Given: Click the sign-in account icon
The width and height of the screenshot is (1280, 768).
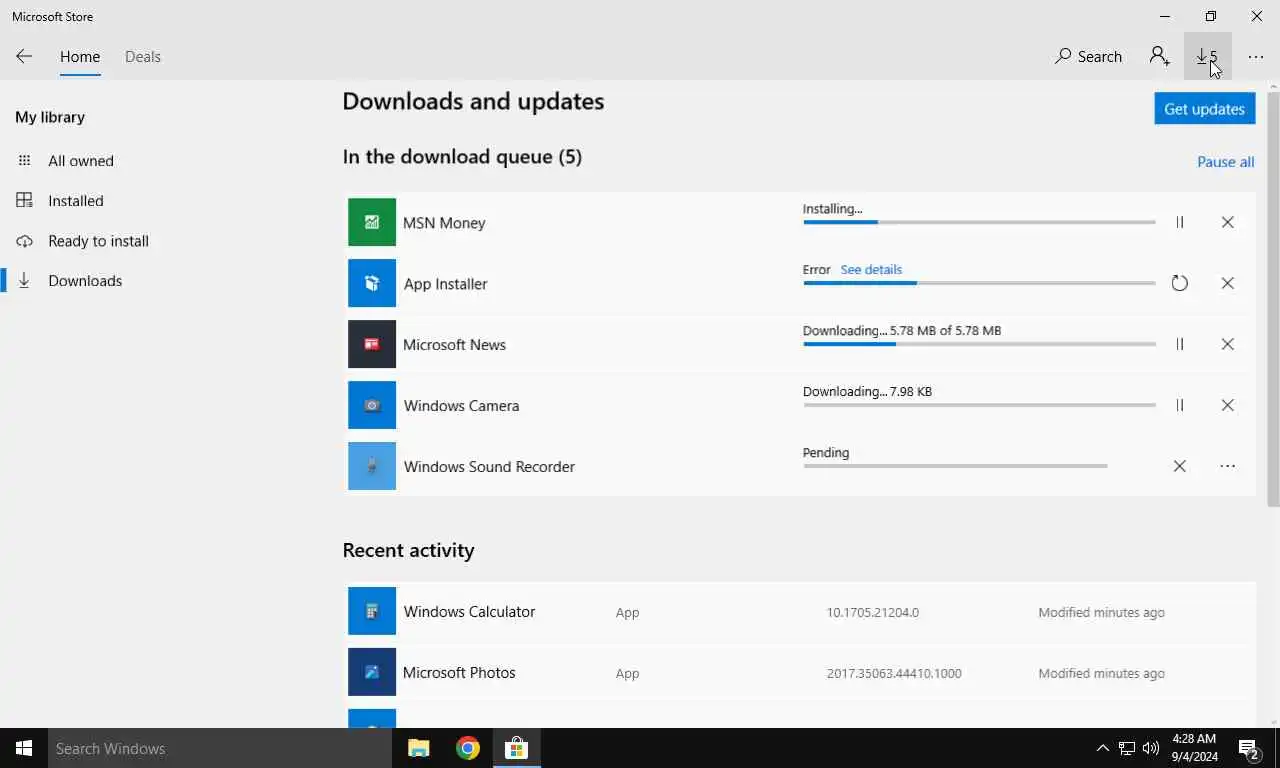Looking at the screenshot, I should point(1160,57).
